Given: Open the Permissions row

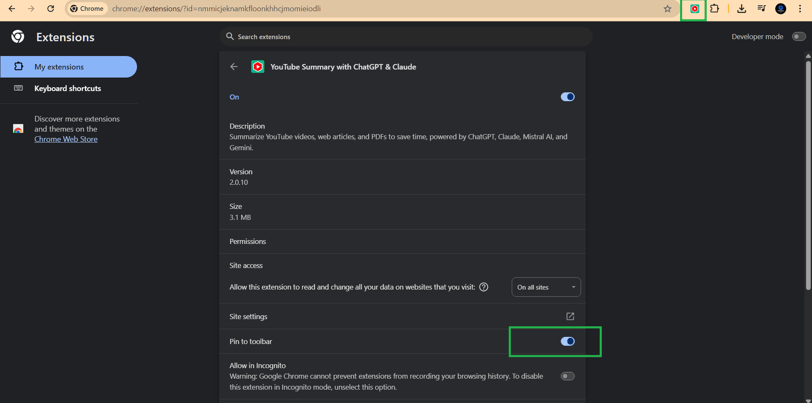Looking at the screenshot, I should (402, 241).
